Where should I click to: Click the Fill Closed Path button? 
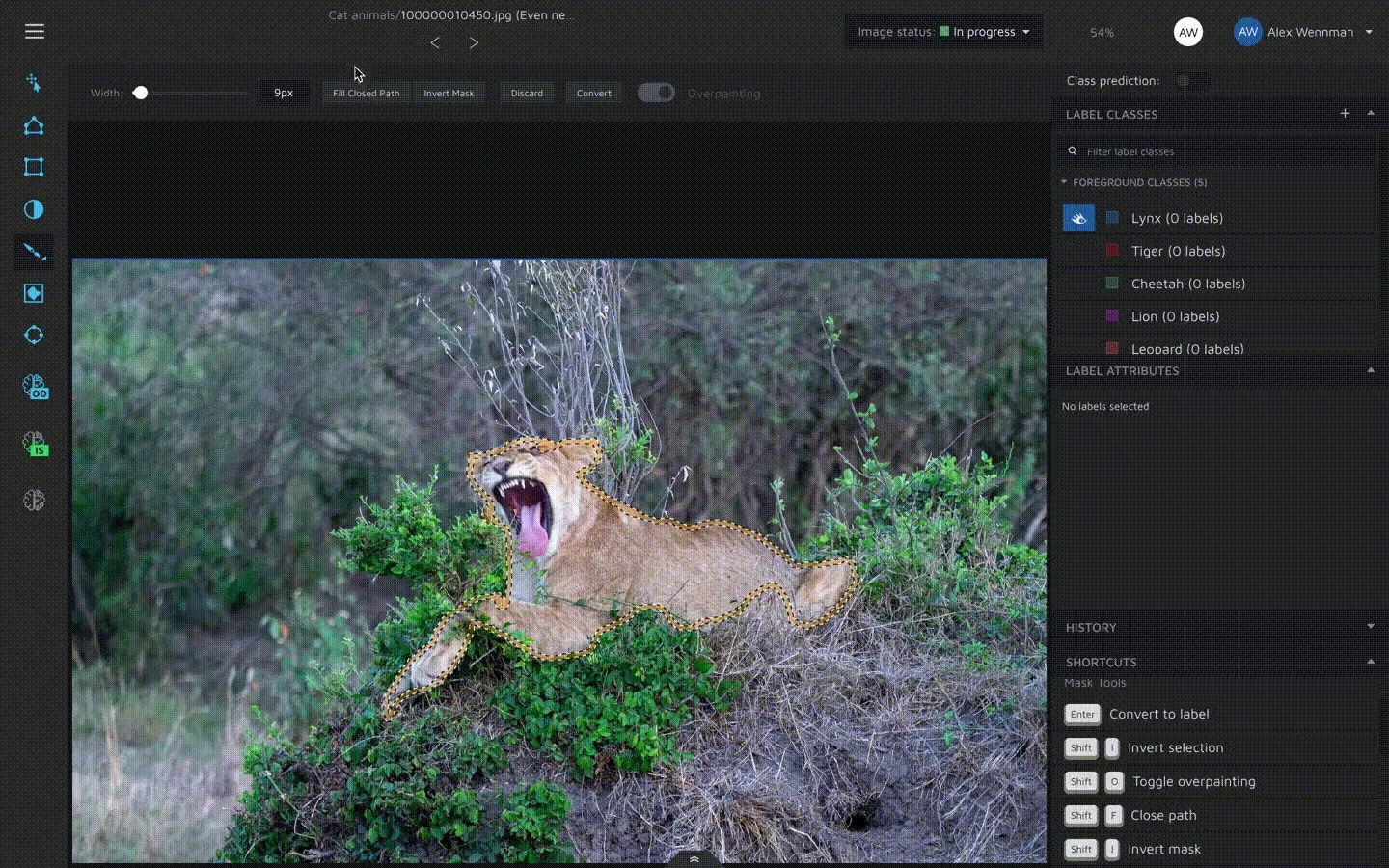(x=366, y=94)
